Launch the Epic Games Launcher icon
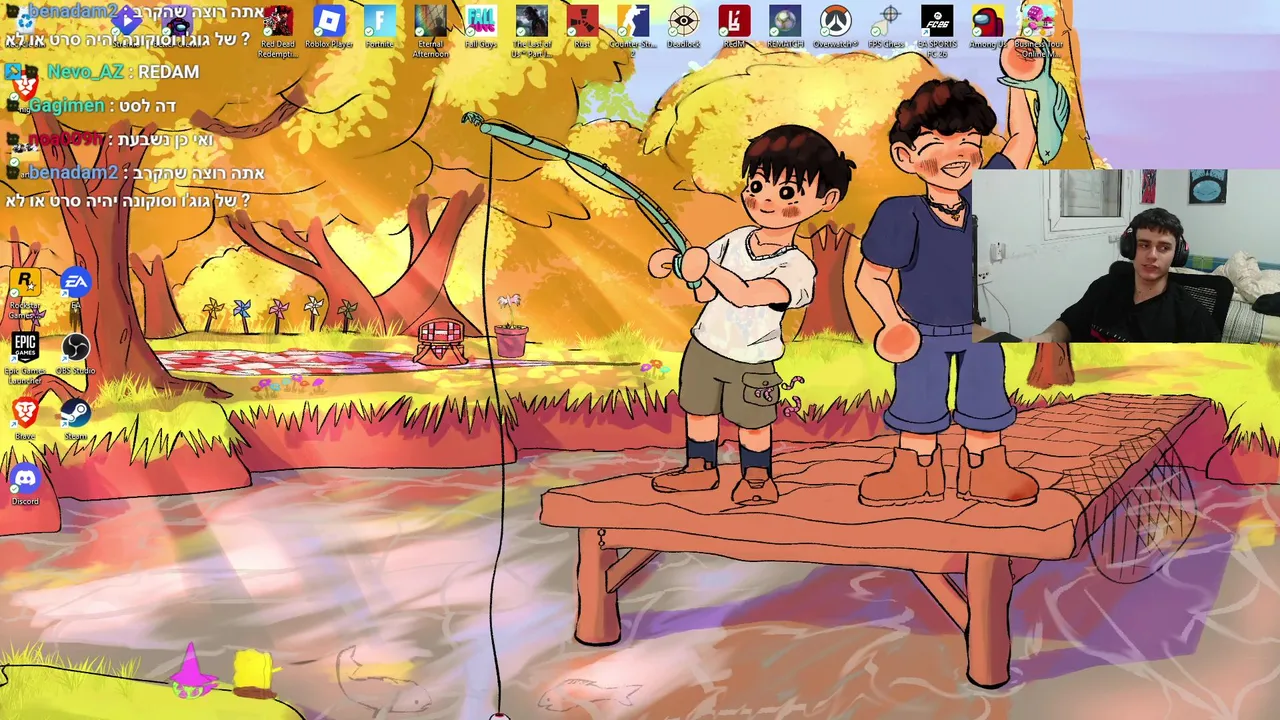1280x720 pixels. (x=25, y=358)
